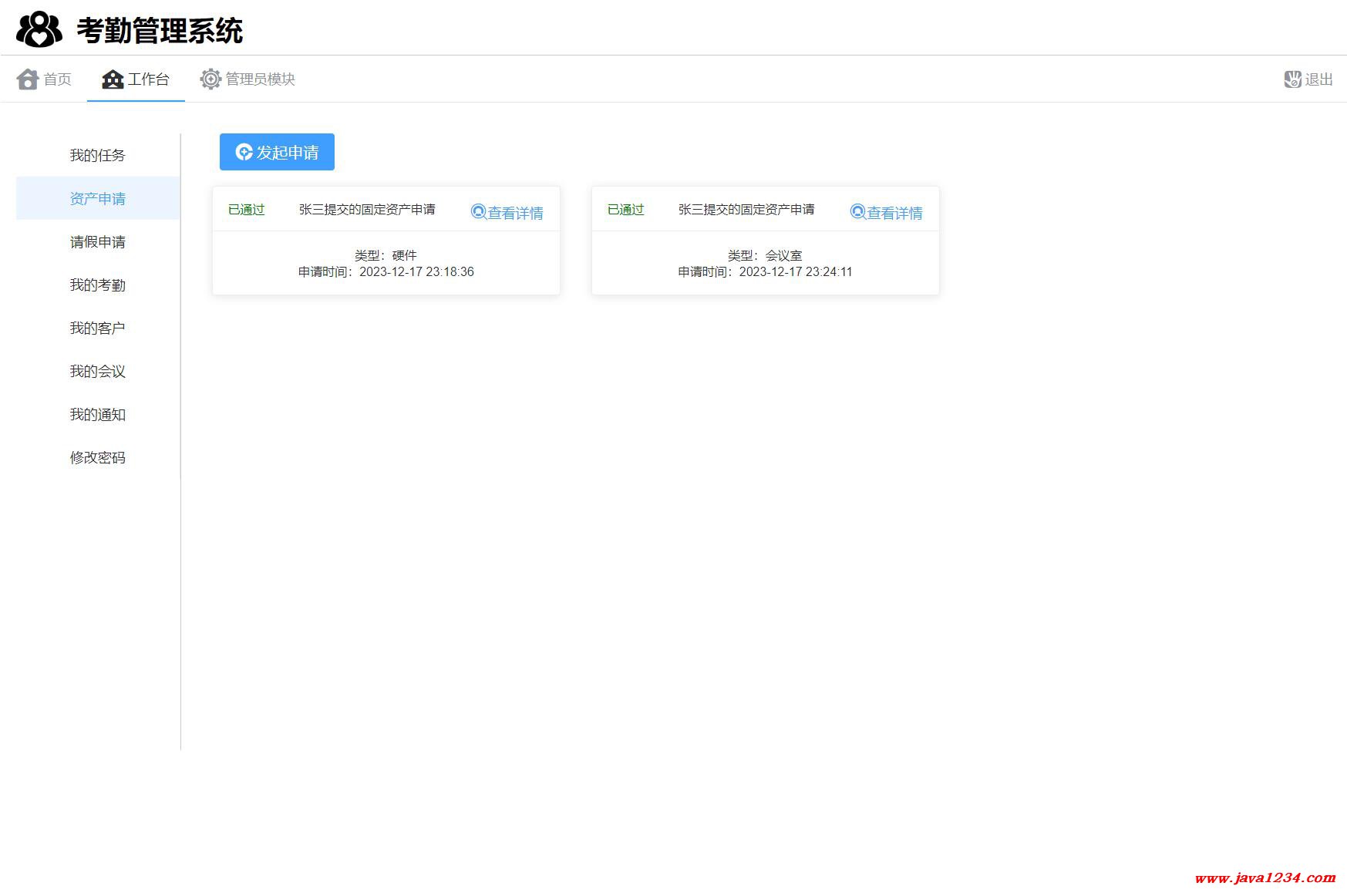Viewport: 1347px width, 896px height.
Task: Click 申请时间 2023-12-17 23:24:11
Action: [765, 271]
